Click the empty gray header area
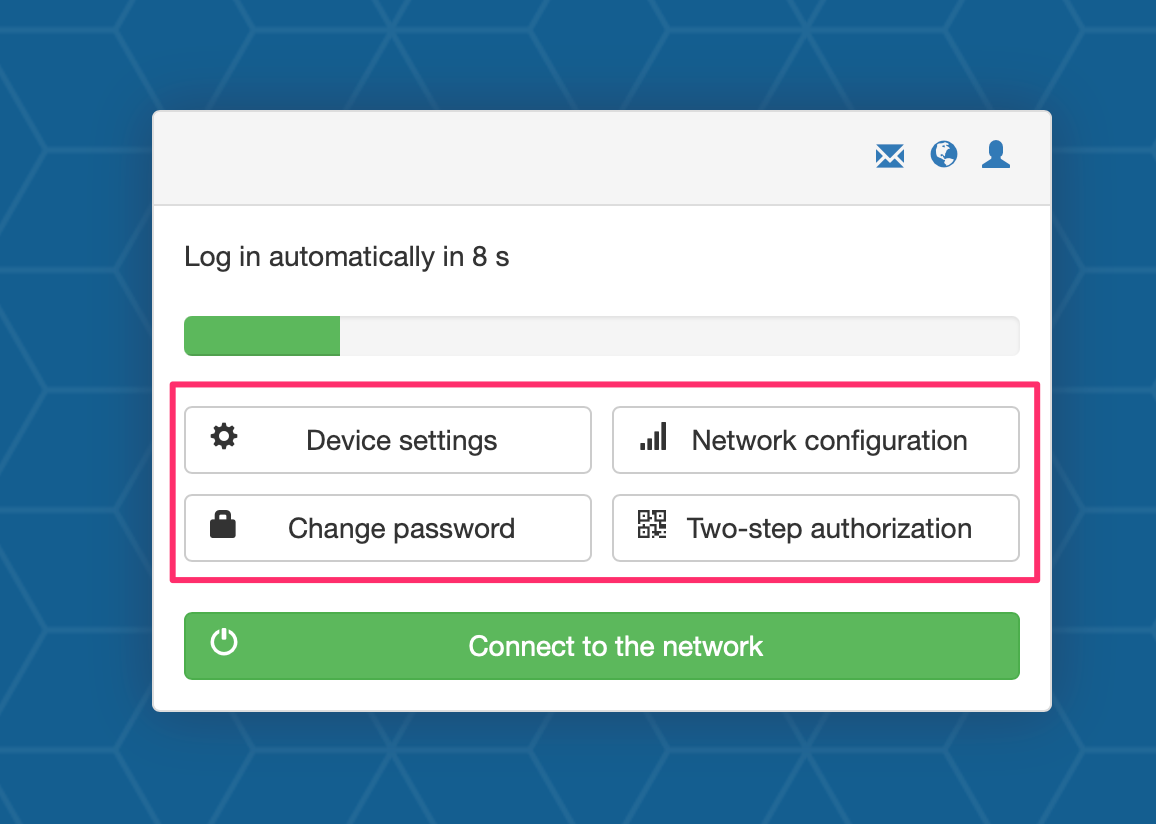This screenshot has width=1156, height=824. point(509,157)
